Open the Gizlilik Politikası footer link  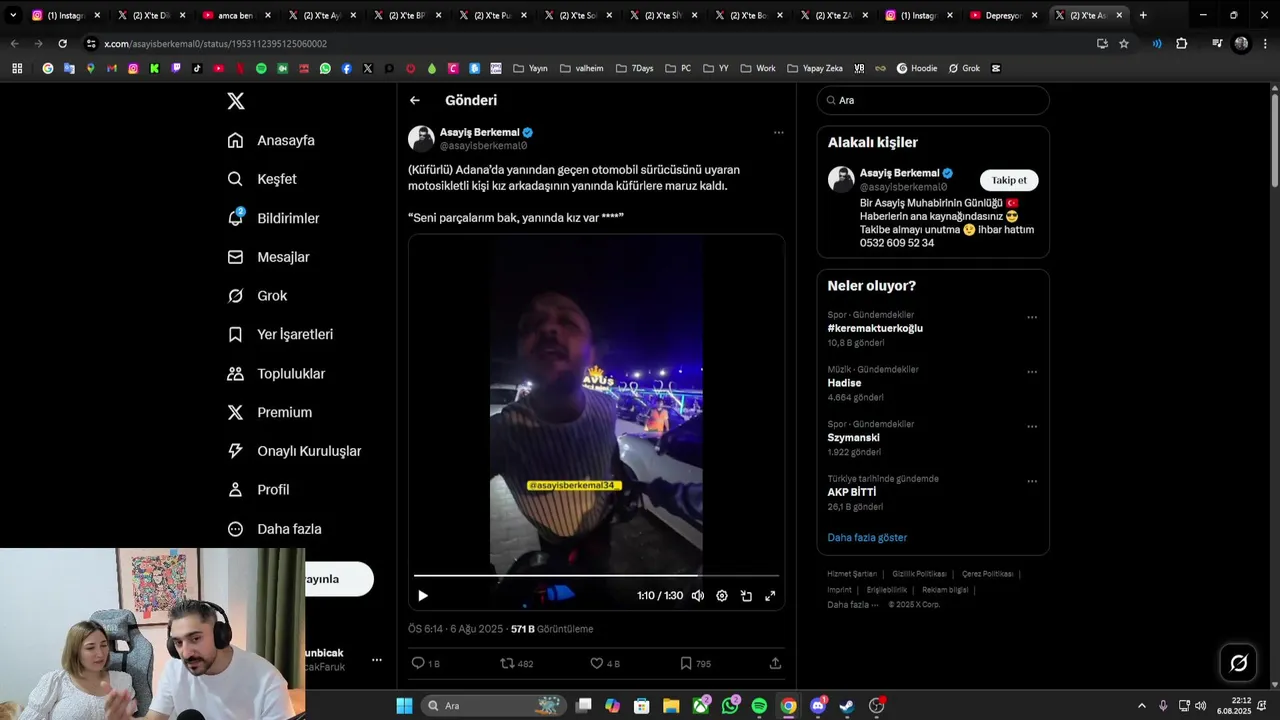[919, 574]
